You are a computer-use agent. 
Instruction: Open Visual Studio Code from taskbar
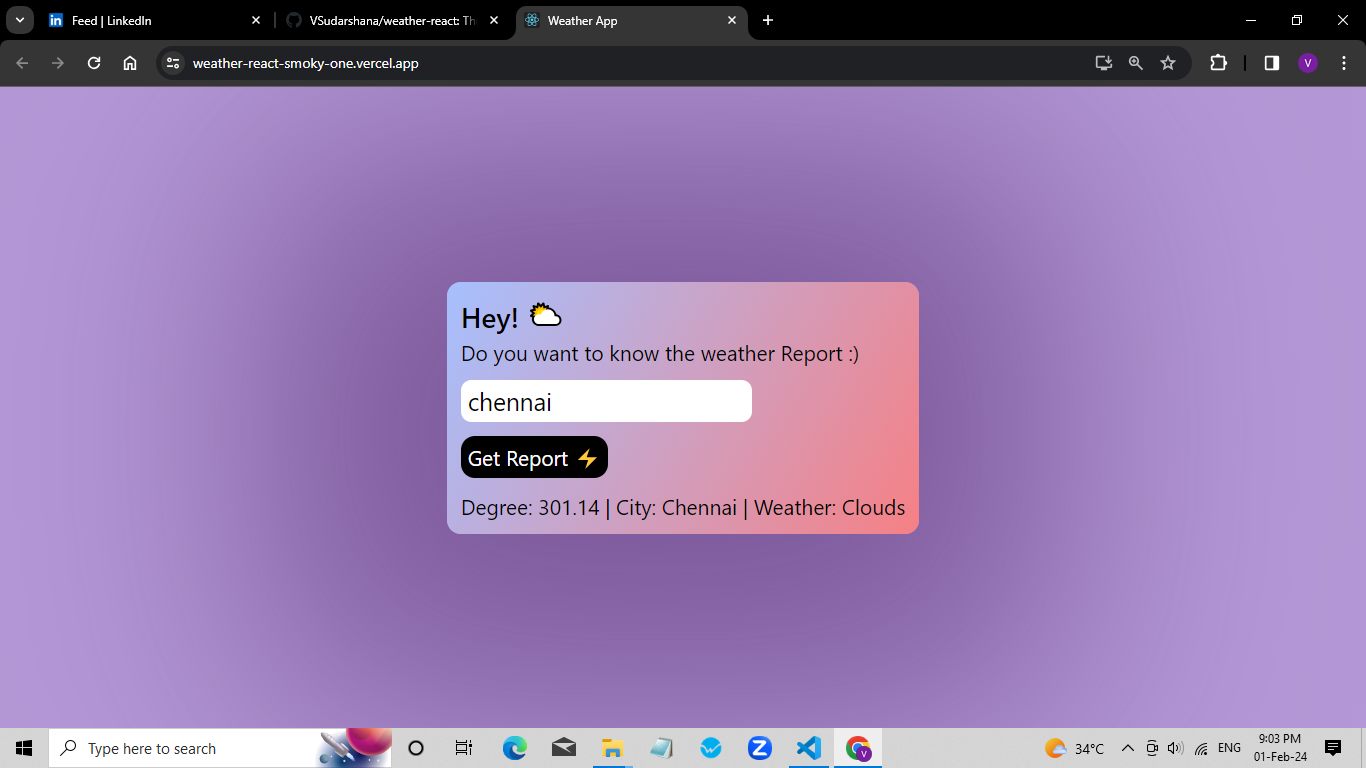click(x=808, y=748)
